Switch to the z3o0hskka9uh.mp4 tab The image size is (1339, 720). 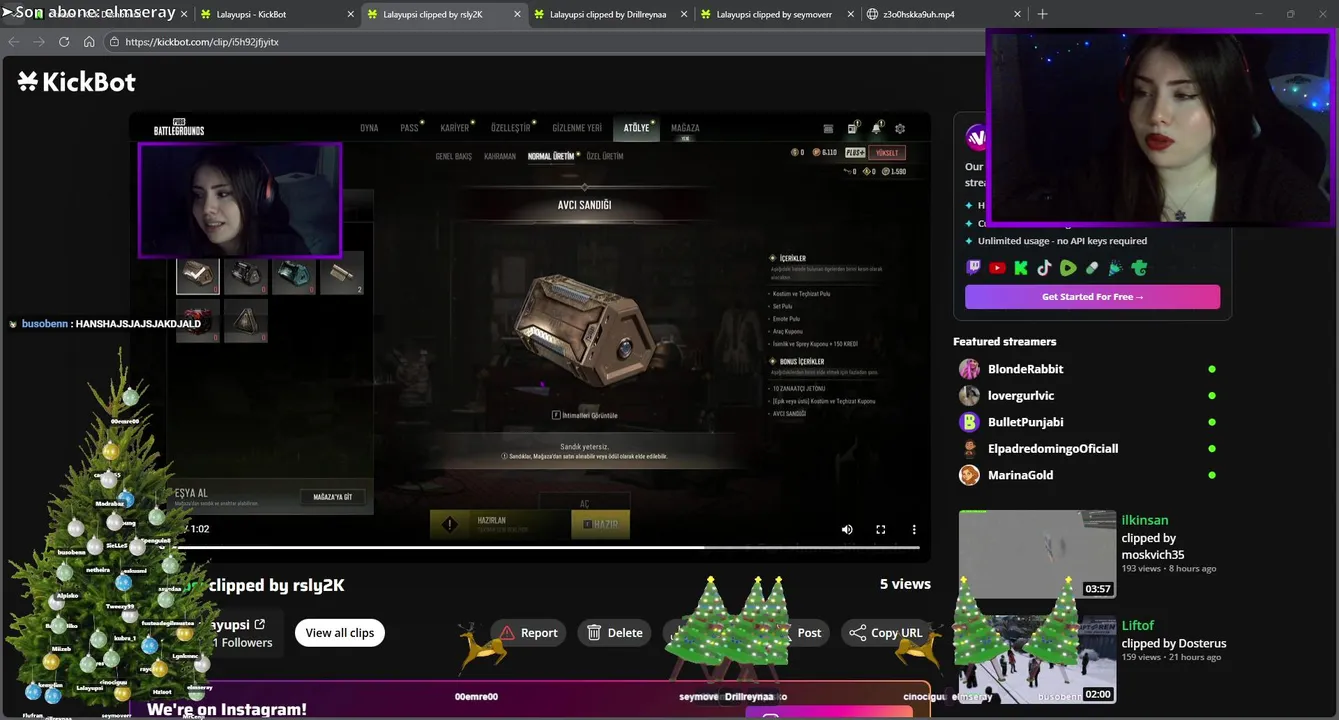(943, 15)
